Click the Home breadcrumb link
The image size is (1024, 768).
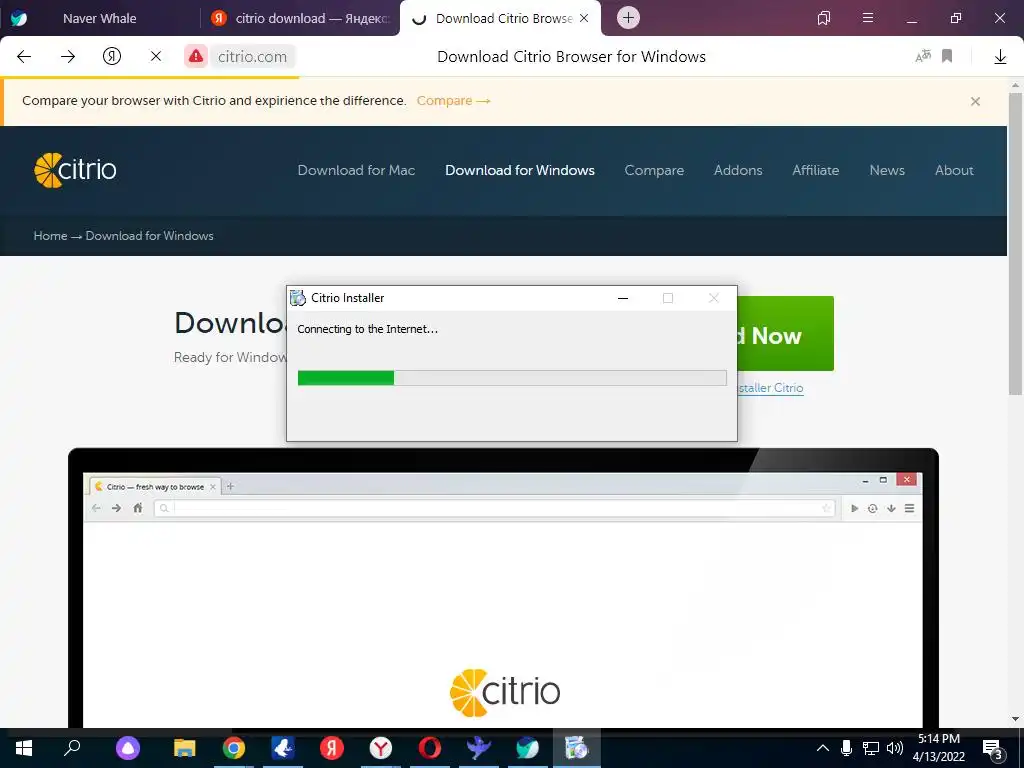tap(50, 236)
